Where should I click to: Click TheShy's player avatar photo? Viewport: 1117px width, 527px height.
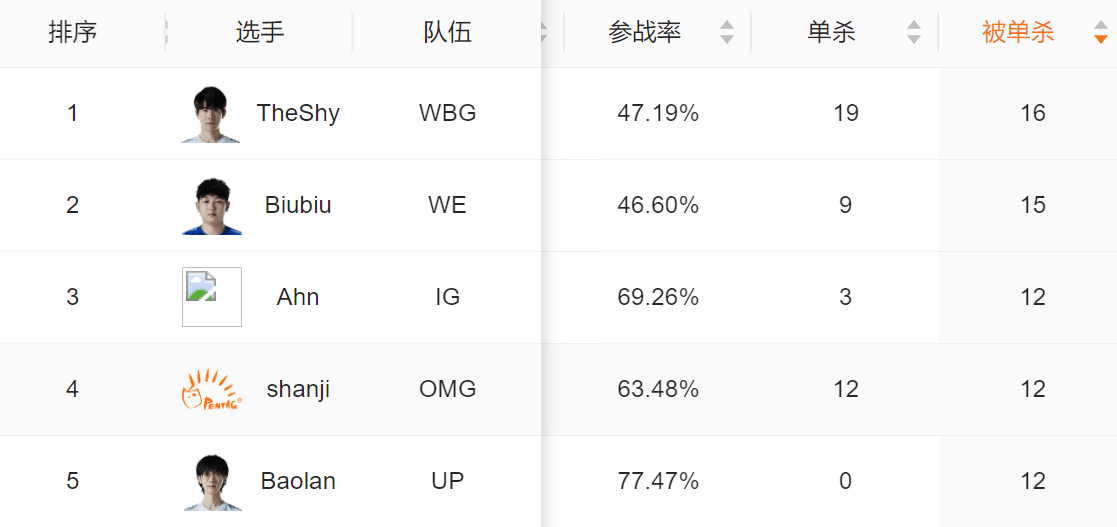point(211,114)
